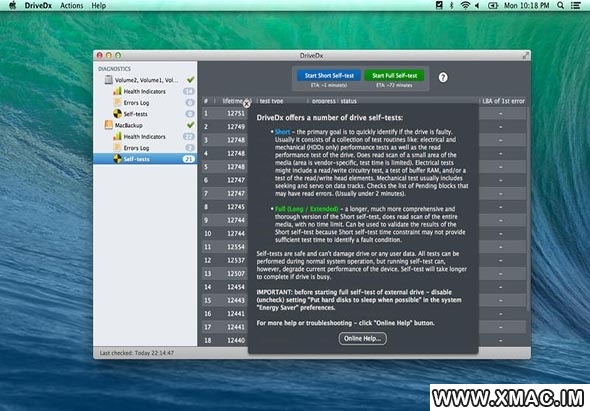Start the Short Self-test
The width and height of the screenshot is (590, 411).
329,76
